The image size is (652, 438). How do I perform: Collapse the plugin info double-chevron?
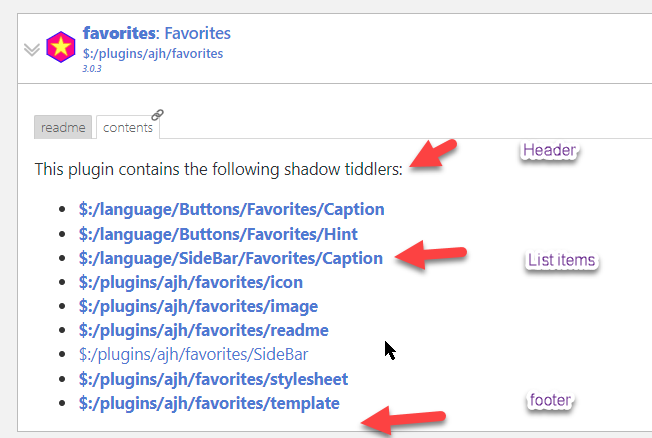(32, 49)
